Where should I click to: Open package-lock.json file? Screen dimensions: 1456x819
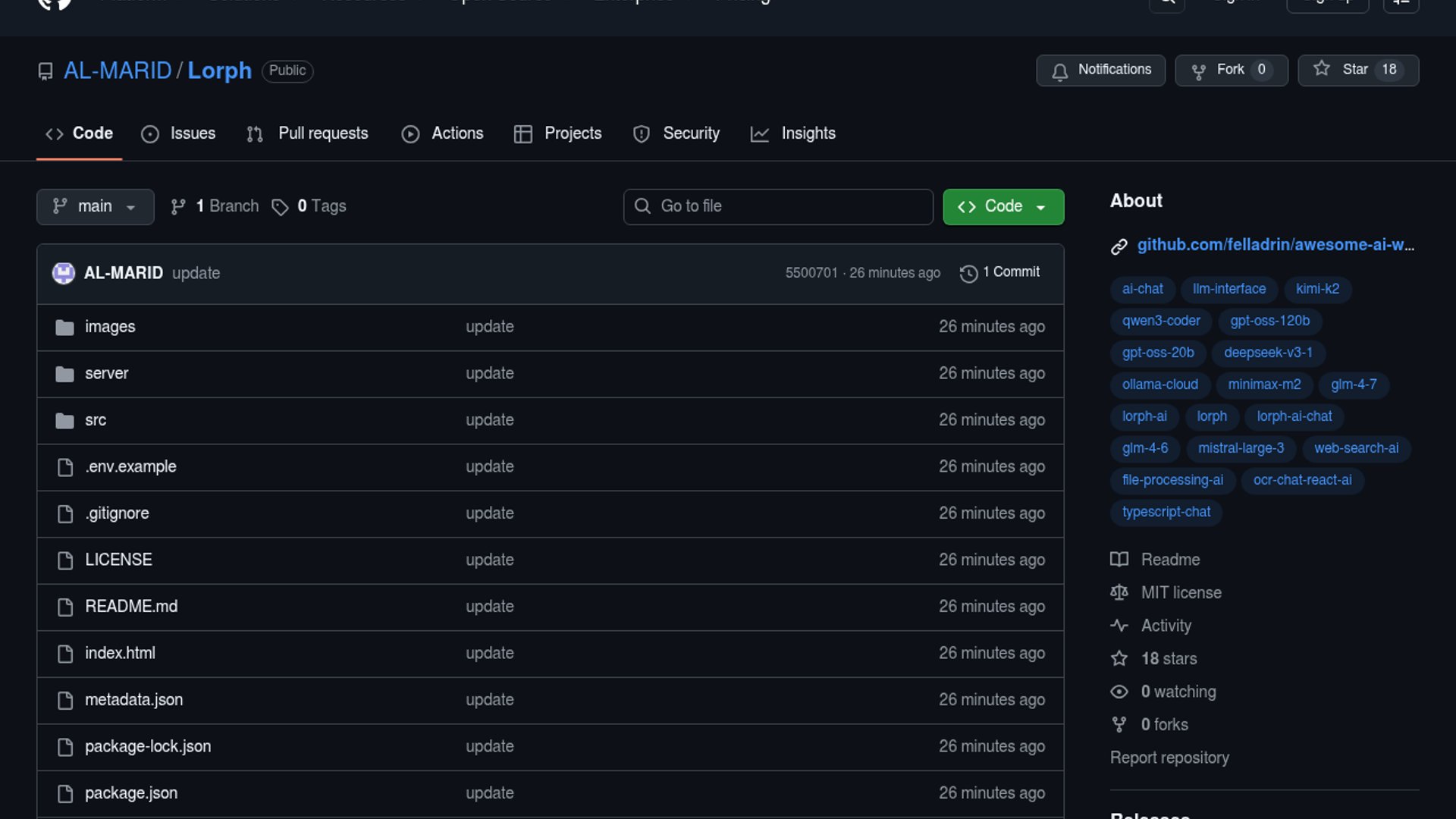148,747
